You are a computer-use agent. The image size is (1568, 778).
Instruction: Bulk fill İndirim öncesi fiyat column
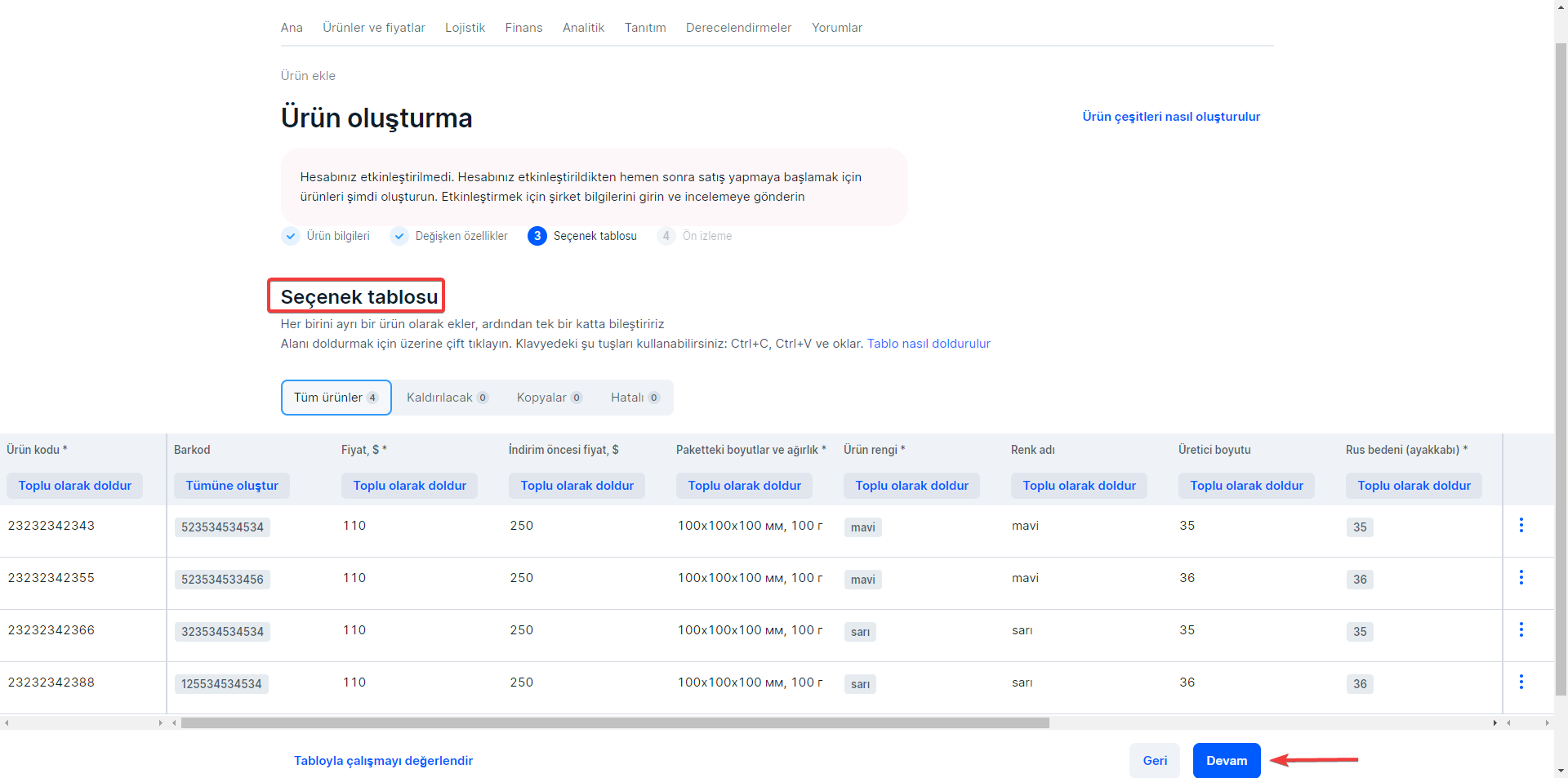[x=577, y=486]
